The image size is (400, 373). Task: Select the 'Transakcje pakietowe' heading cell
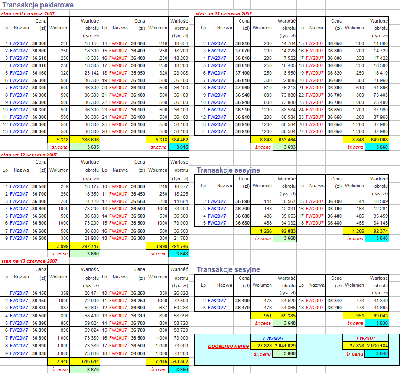(x=38, y=5)
